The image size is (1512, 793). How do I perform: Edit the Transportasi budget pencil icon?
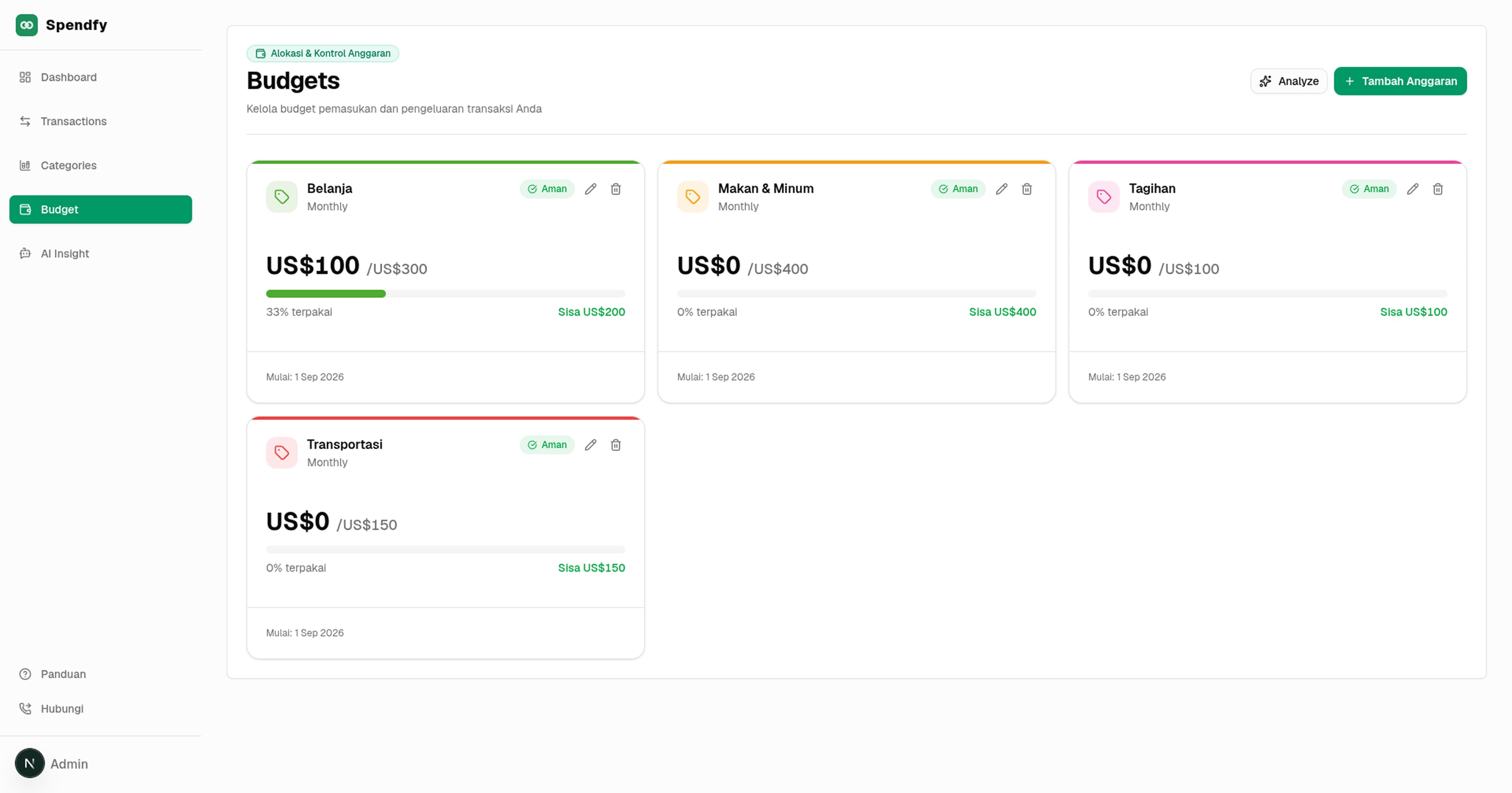coord(591,445)
